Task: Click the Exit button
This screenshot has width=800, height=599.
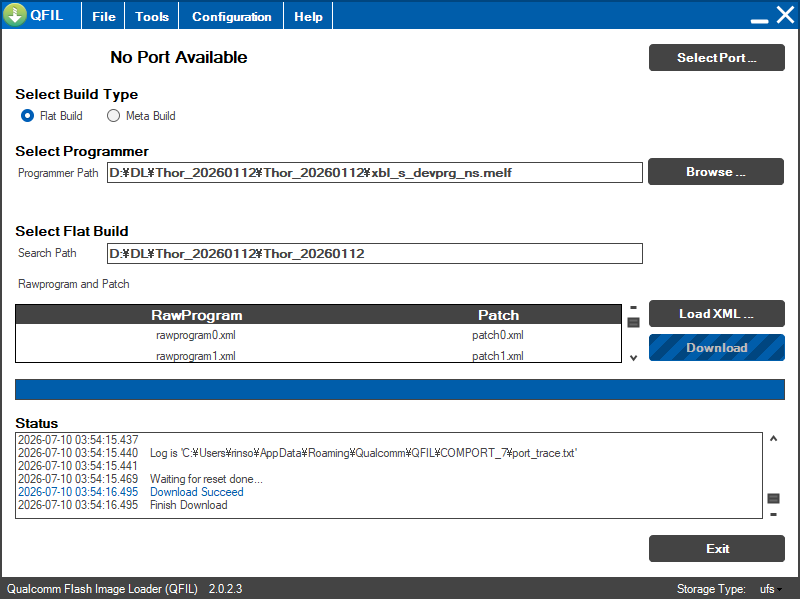Action: coord(716,548)
